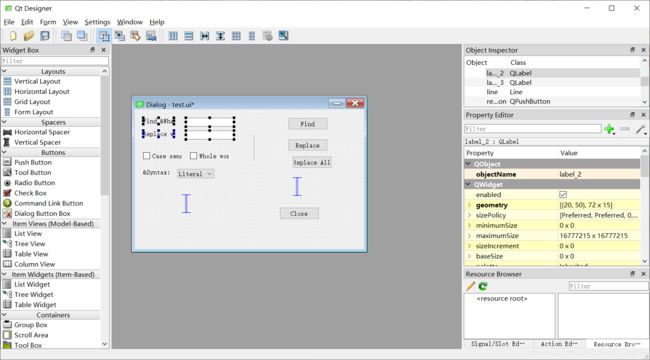This screenshot has width=650, height=360.
Task: Open the Help menu
Action: pos(157,22)
